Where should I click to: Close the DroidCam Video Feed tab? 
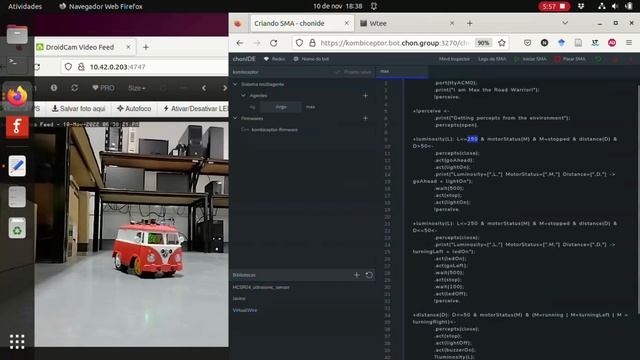[128, 47]
